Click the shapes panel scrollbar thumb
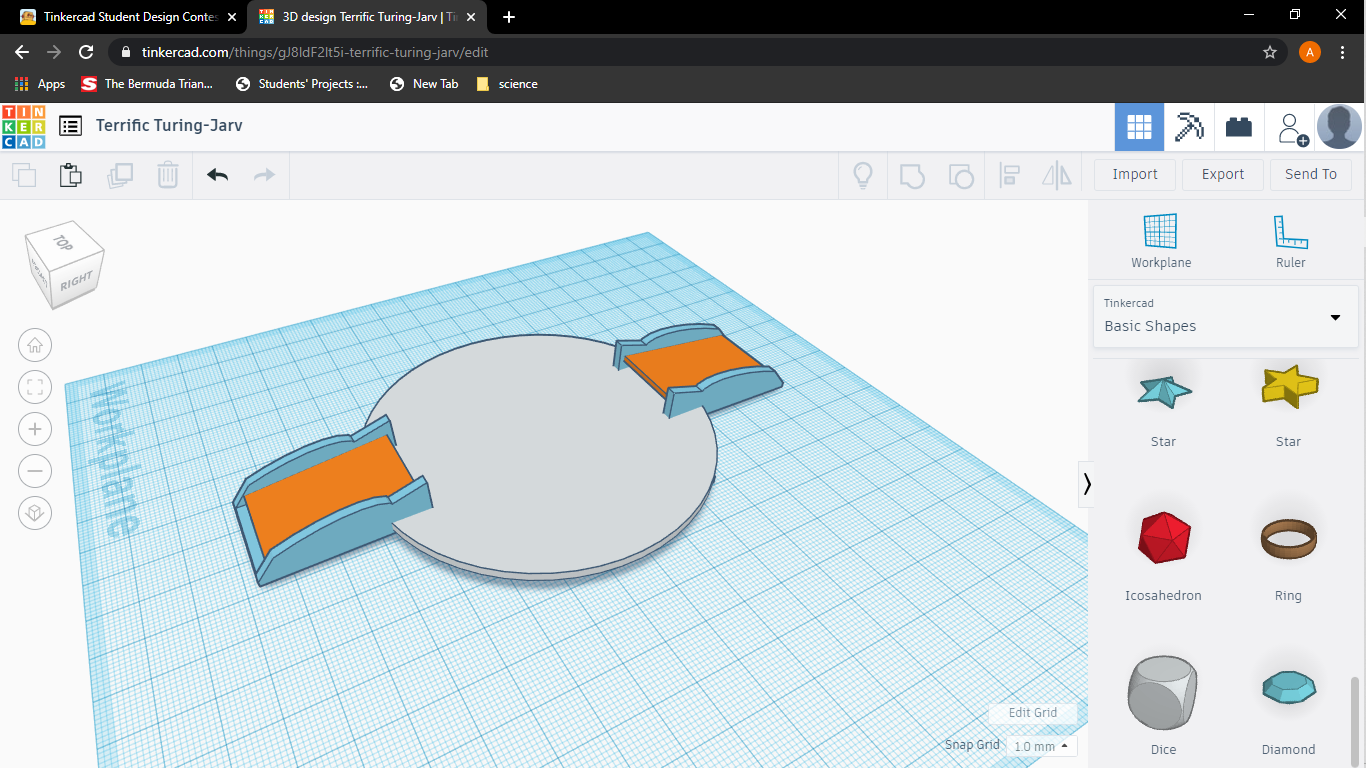The height and width of the screenshot is (768, 1366). [1356, 720]
